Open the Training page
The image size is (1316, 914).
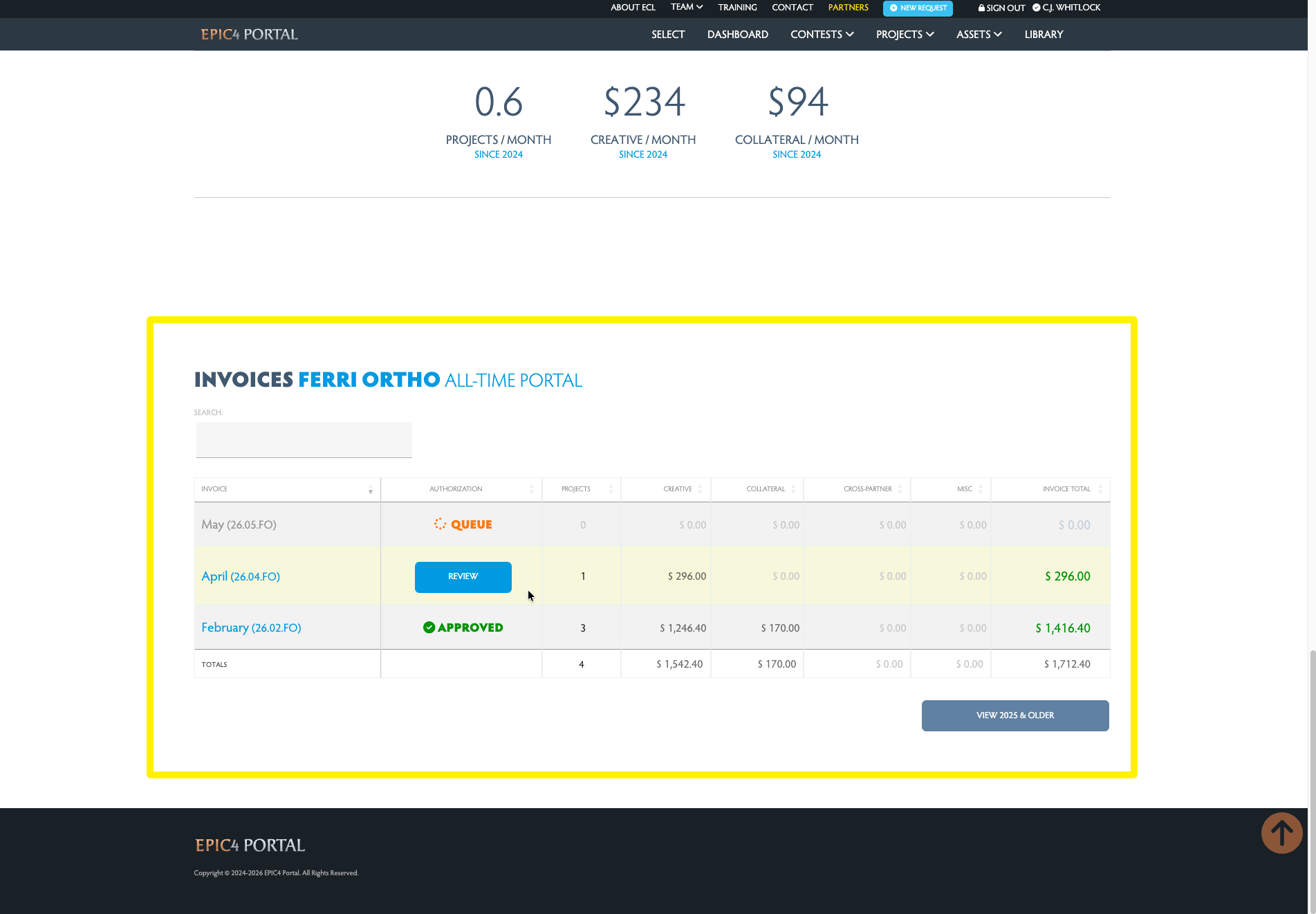[737, 8]
